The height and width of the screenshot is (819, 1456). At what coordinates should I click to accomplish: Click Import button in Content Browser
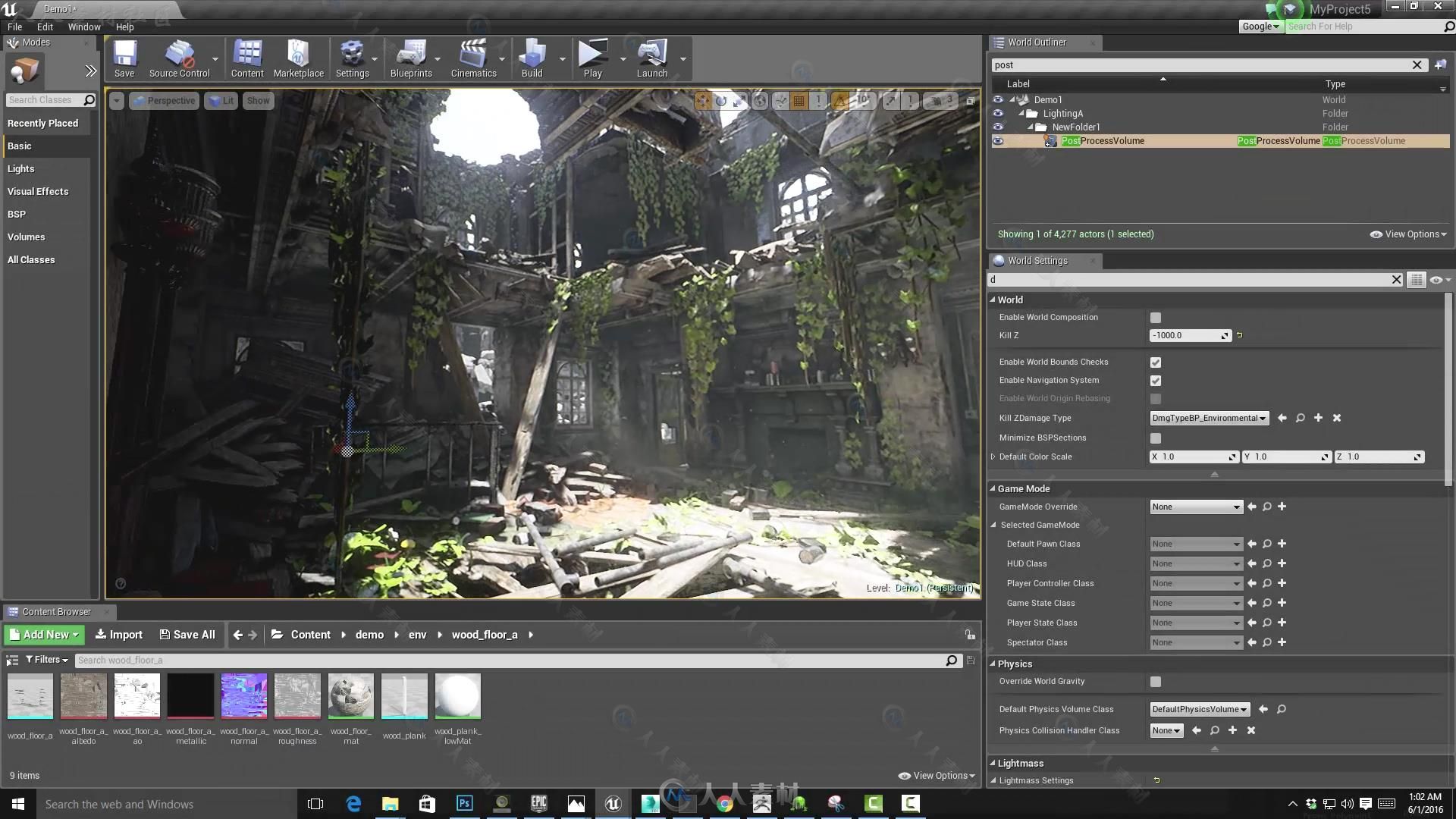pyautogui.click(x=119, y=635)
